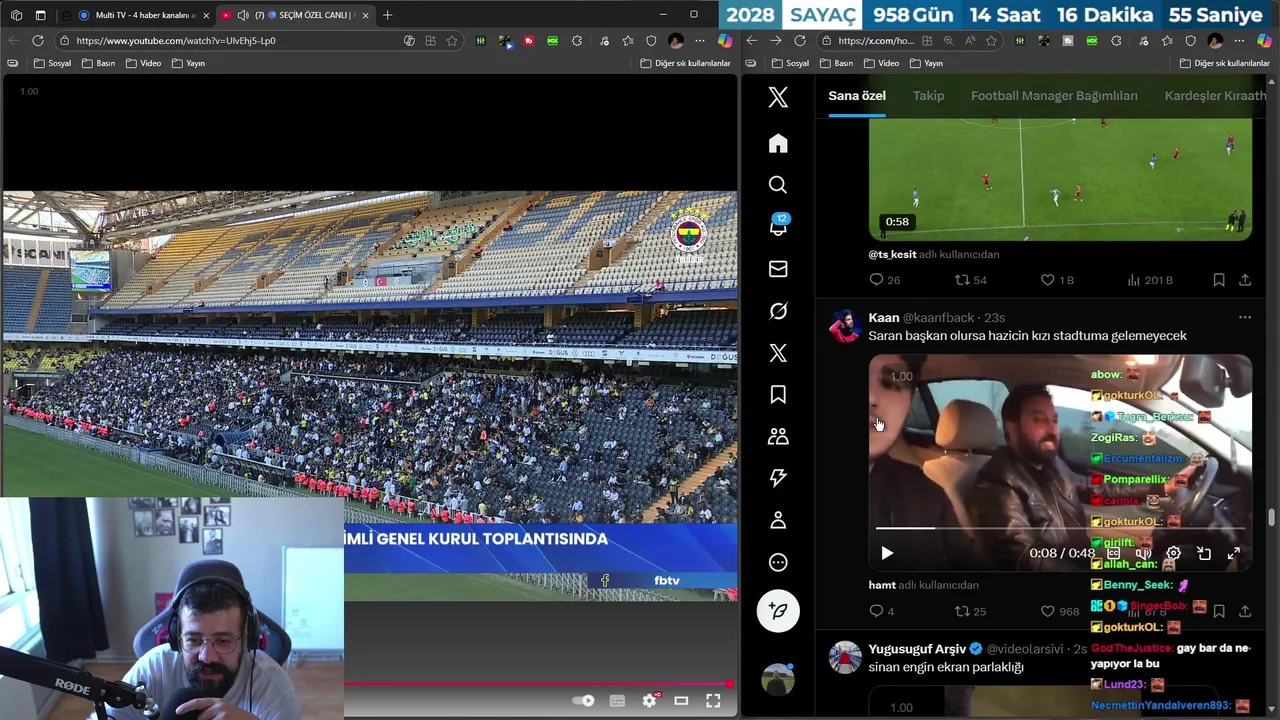This screenshot has height=720, width=1280.
Task: Switch to Takip tab
Action: 928,96
